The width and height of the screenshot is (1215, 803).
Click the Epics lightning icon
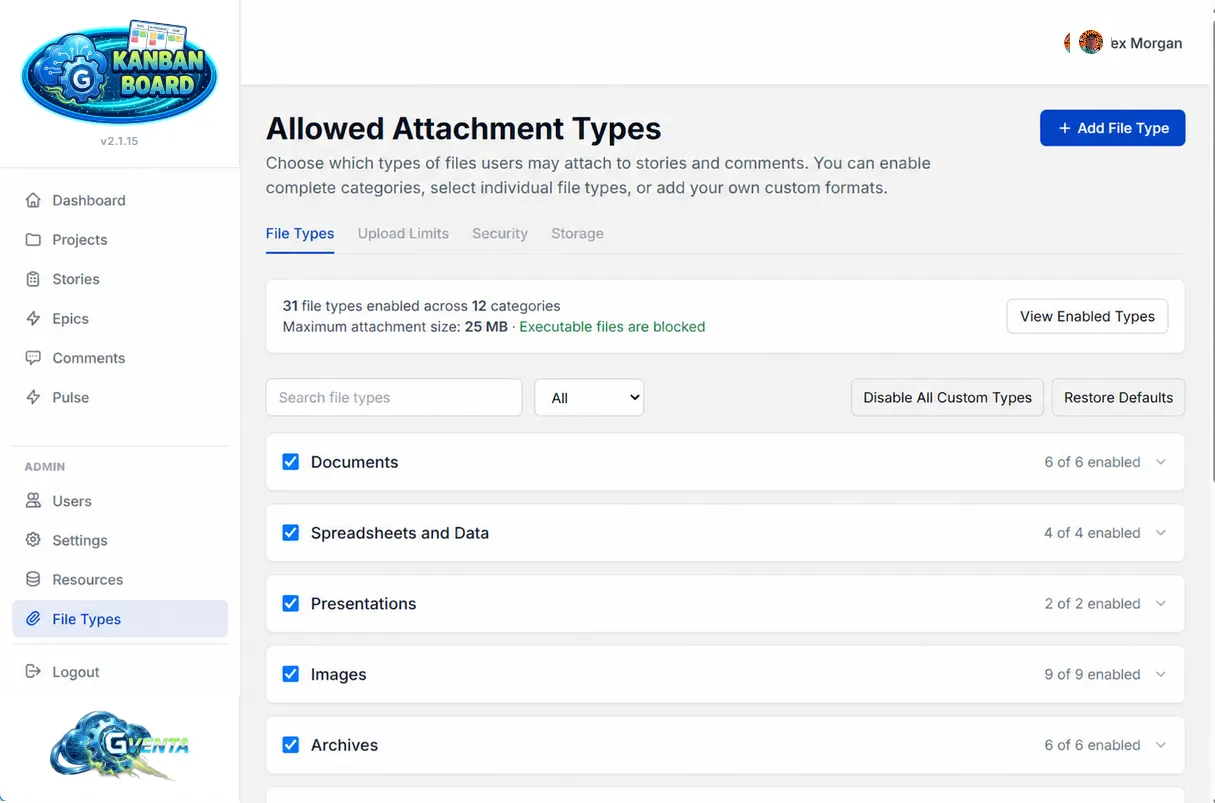pos(33,319)
